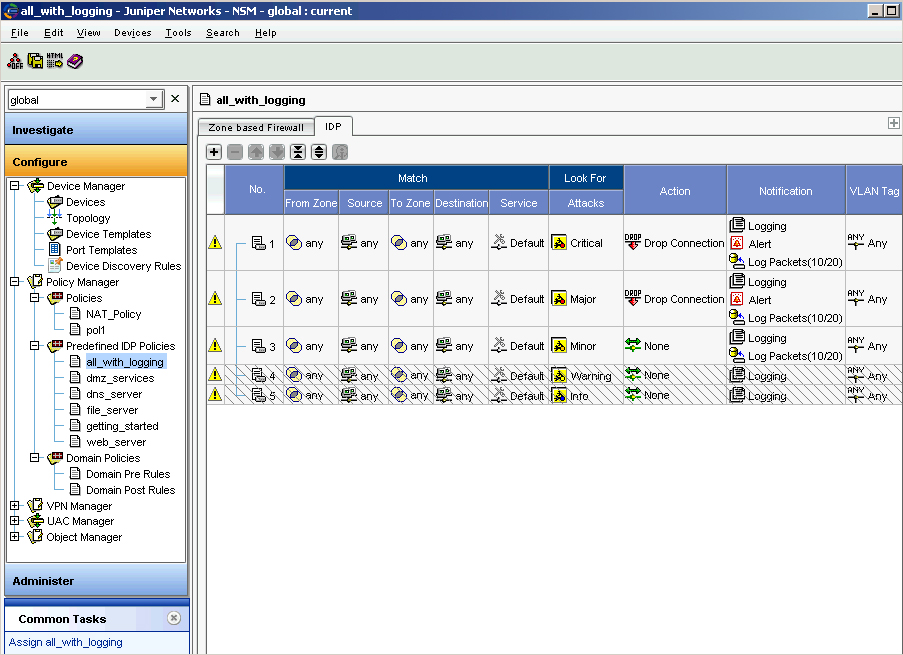Click the save disk toolbar icon
Viewport: 903px width, 655px height.
[35, 62]
